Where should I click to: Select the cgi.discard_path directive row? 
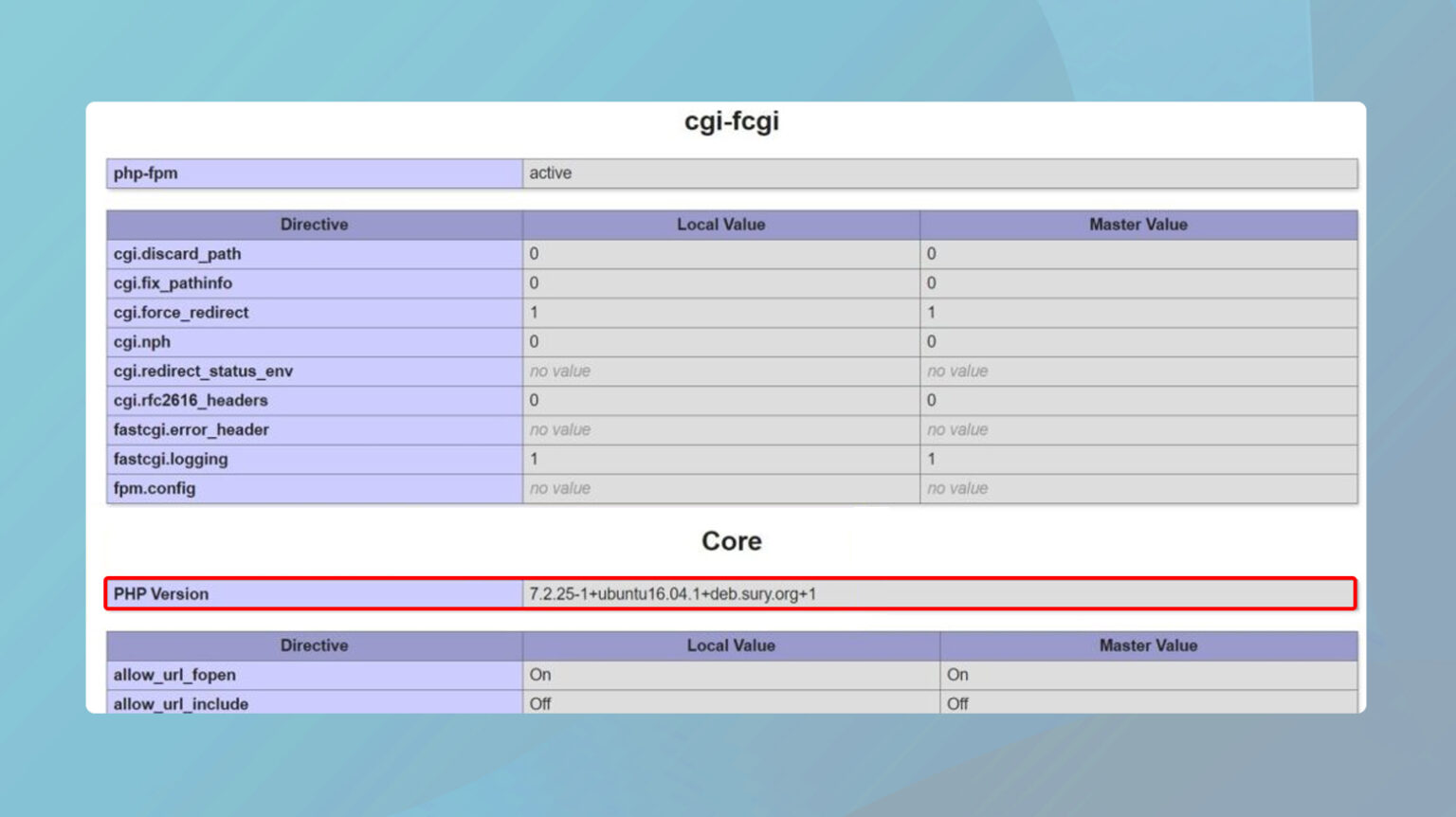(177, 254)
